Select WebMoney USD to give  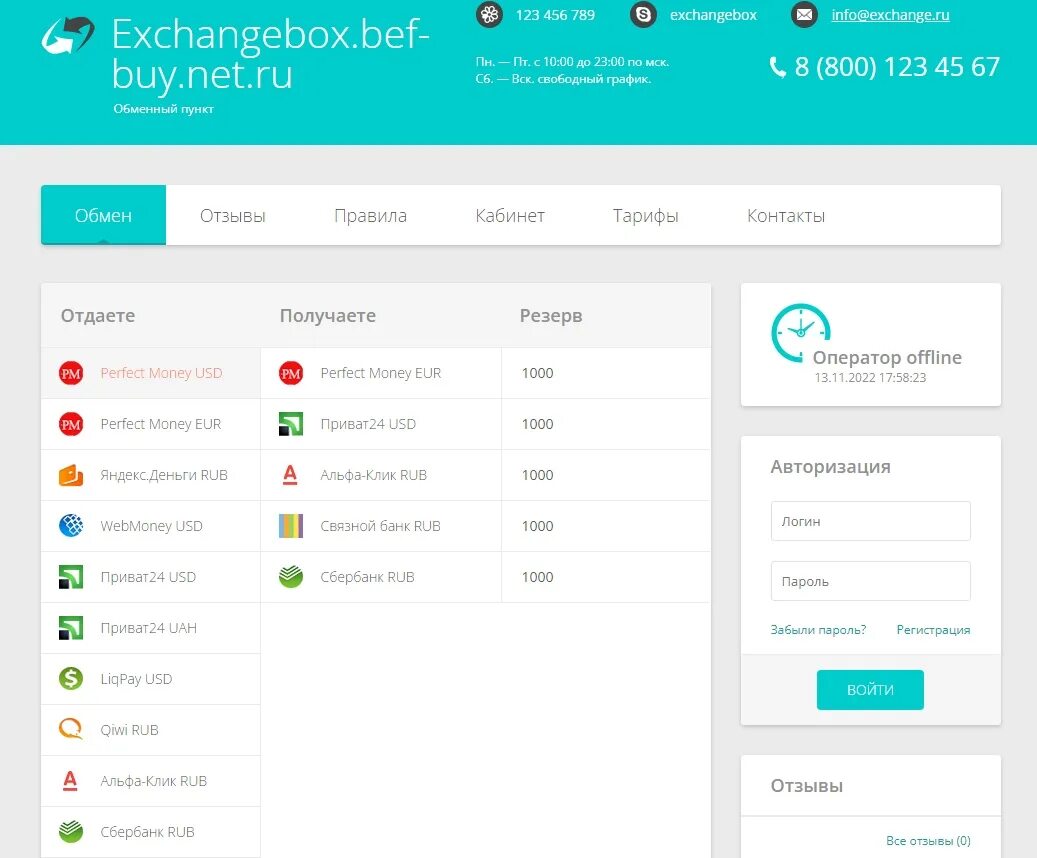click(x=151, y=527)
